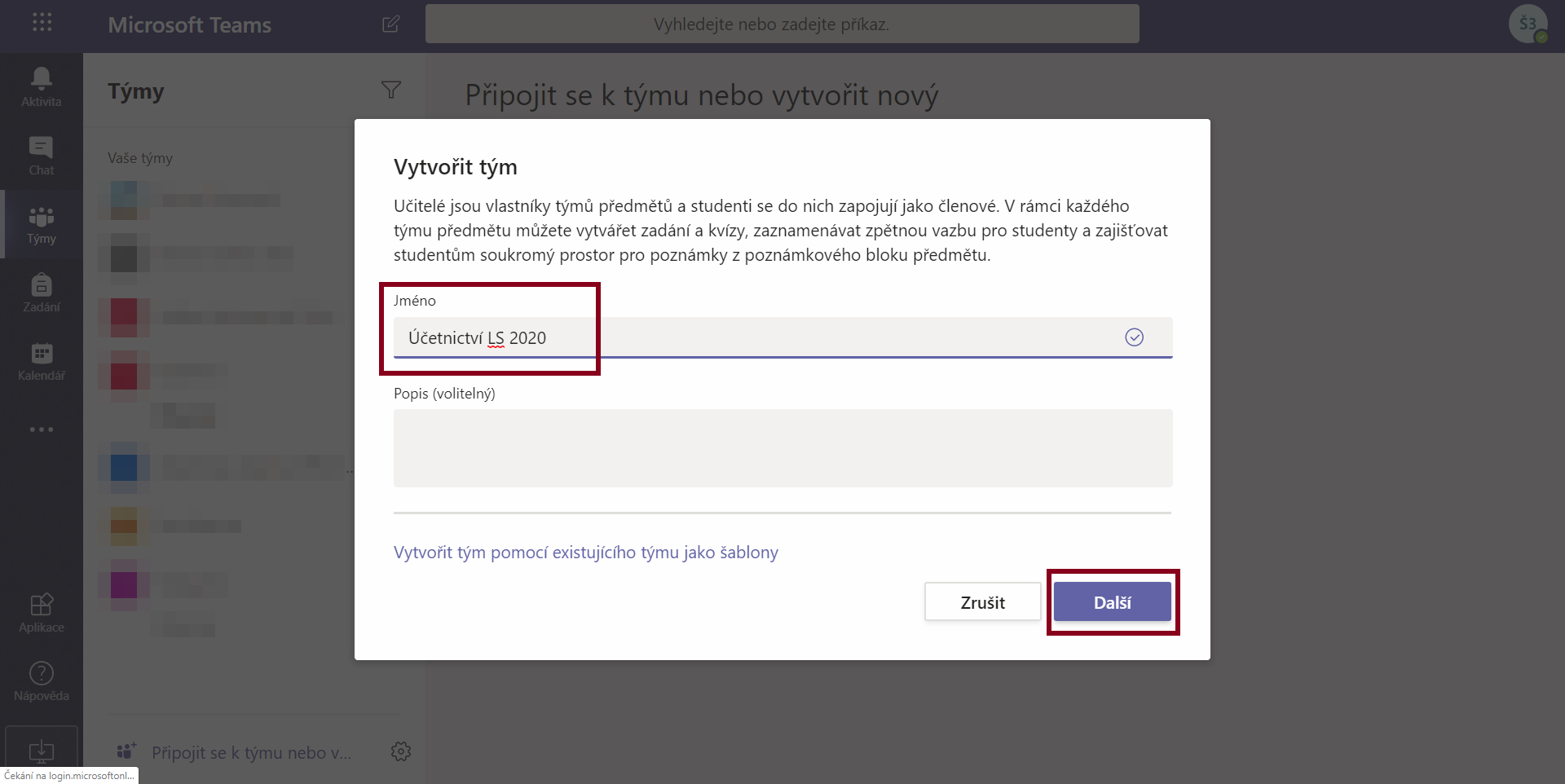The width and height of the screenshot is (1565, 784).
Task: Click Připojit se k týmu nebo vytvořit
Action: tap(235, 752)
